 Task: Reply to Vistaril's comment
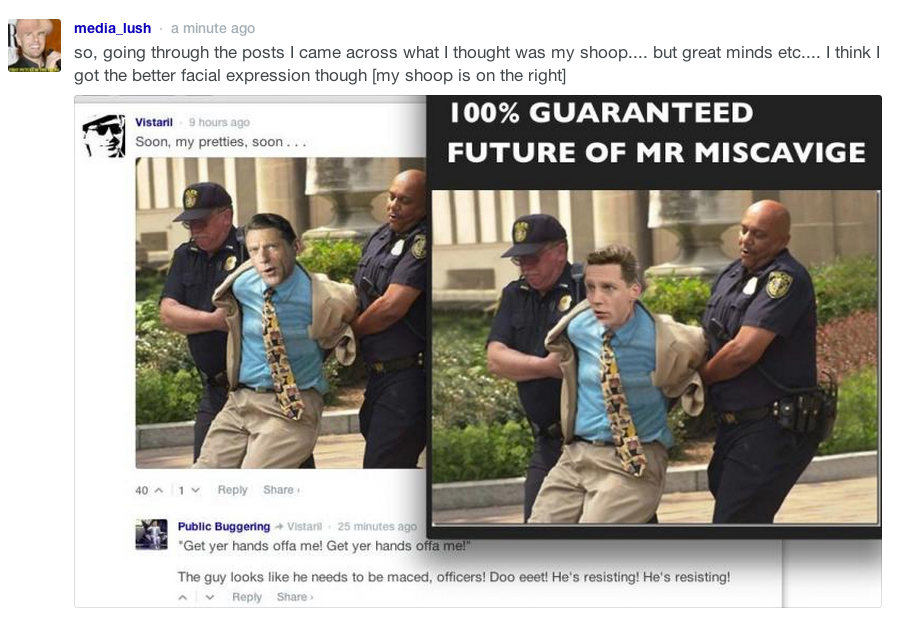pyautogui.click(x=233, y=490)
